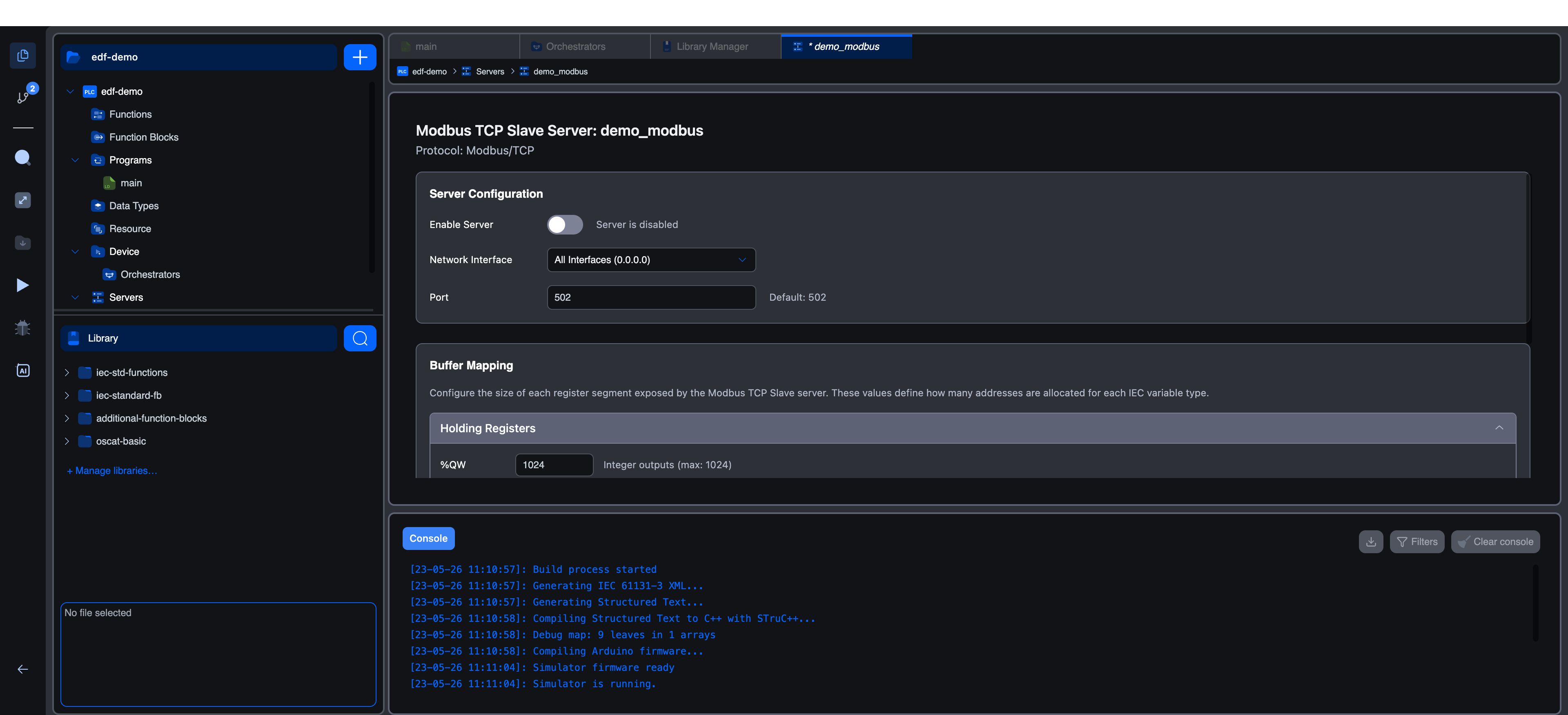Click edf-demo in the breadcrumb

coord(429,71)
